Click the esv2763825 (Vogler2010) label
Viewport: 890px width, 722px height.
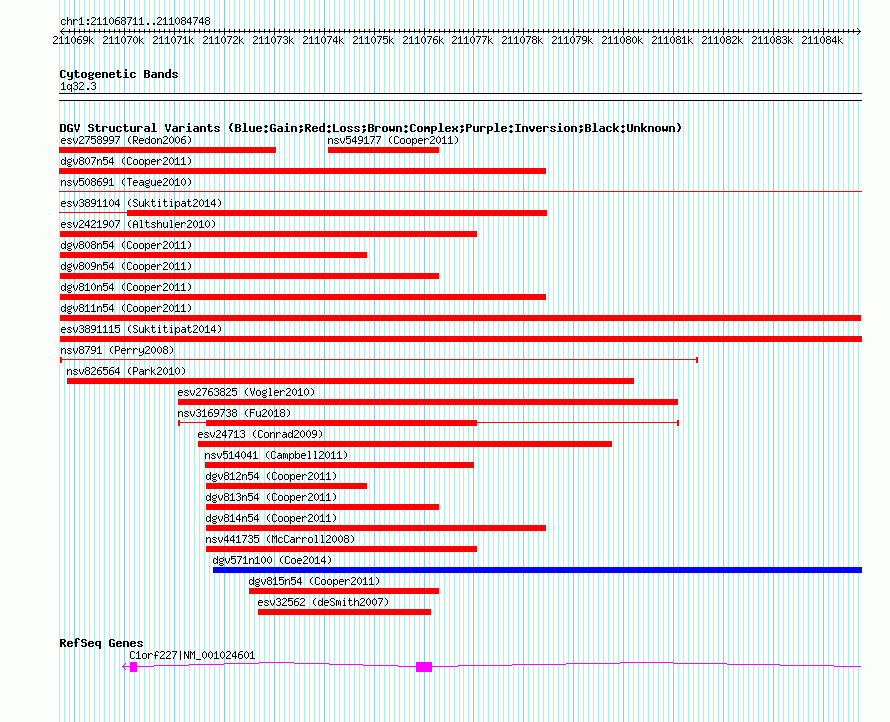coord(246,392)
